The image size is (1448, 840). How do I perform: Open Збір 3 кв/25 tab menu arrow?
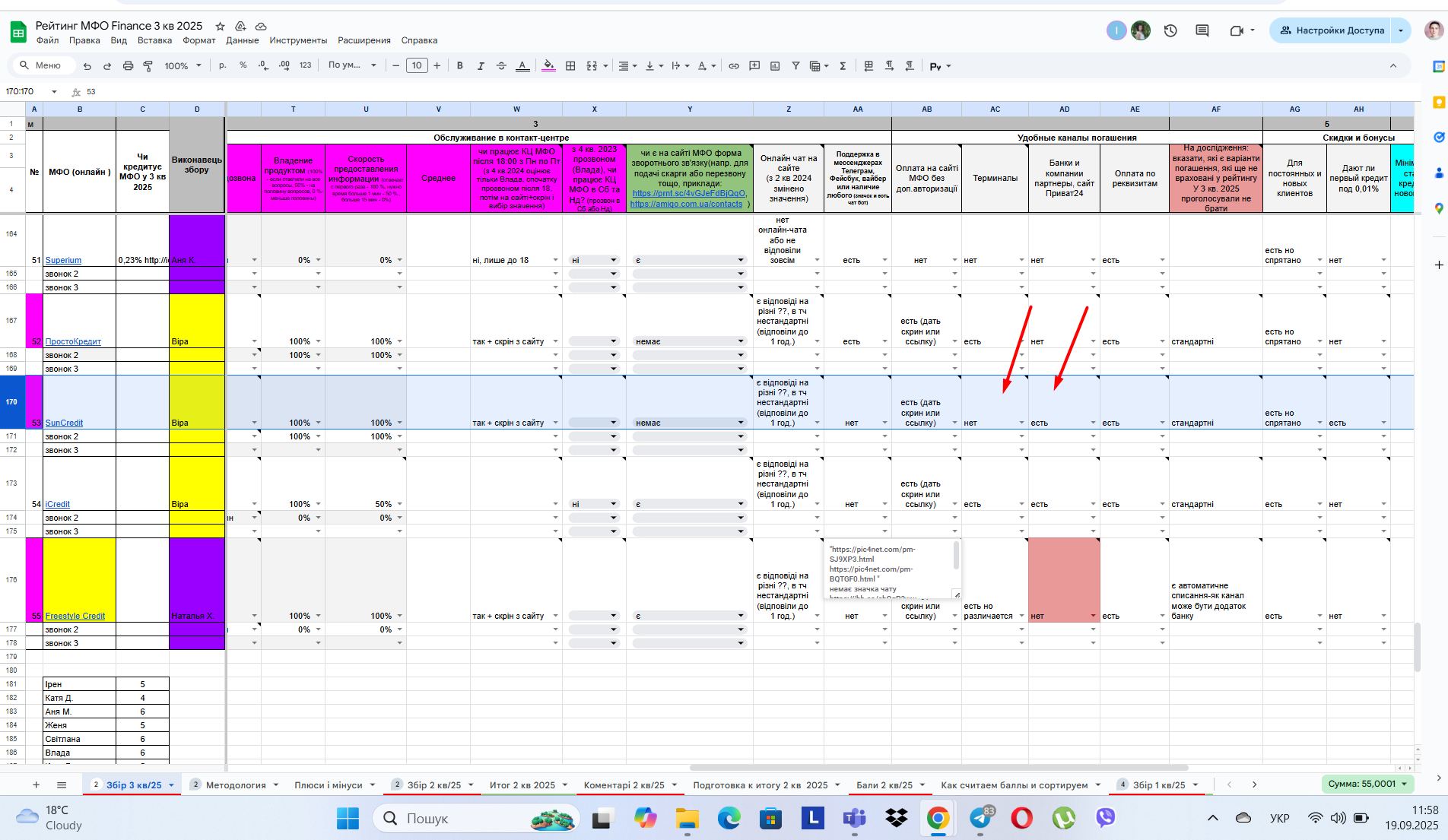click(x=171, y=785)
